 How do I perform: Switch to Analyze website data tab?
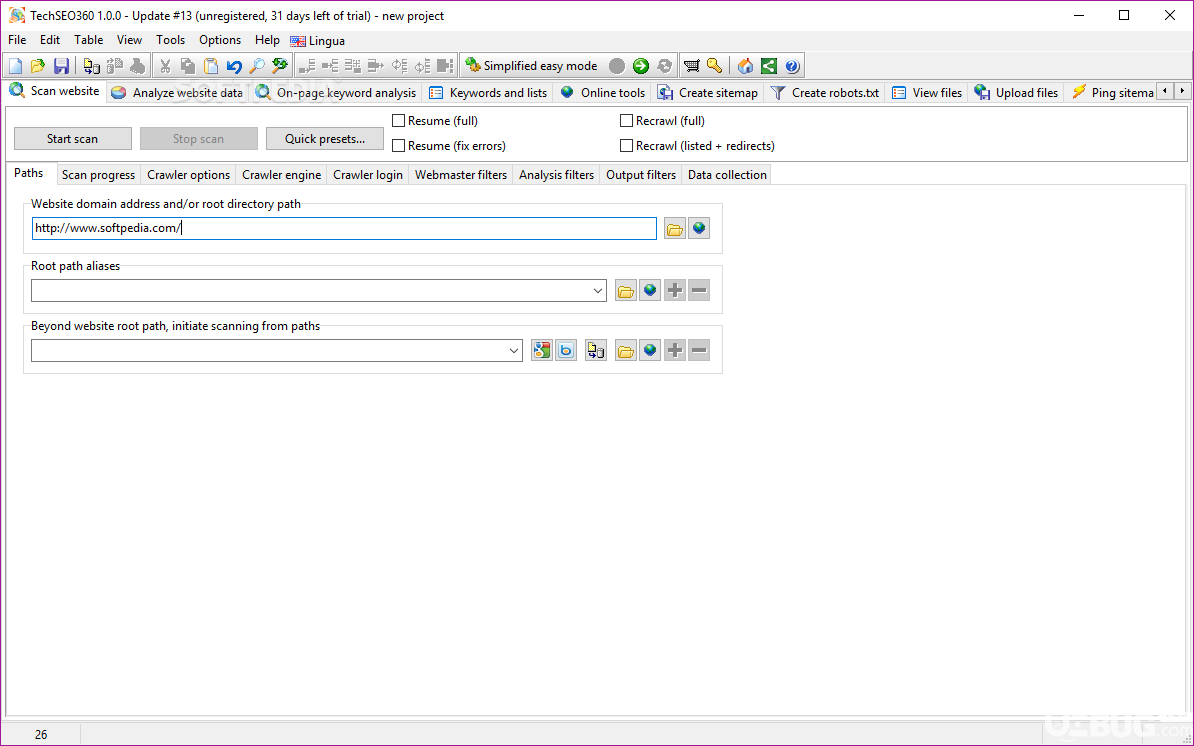click(177, 93)
